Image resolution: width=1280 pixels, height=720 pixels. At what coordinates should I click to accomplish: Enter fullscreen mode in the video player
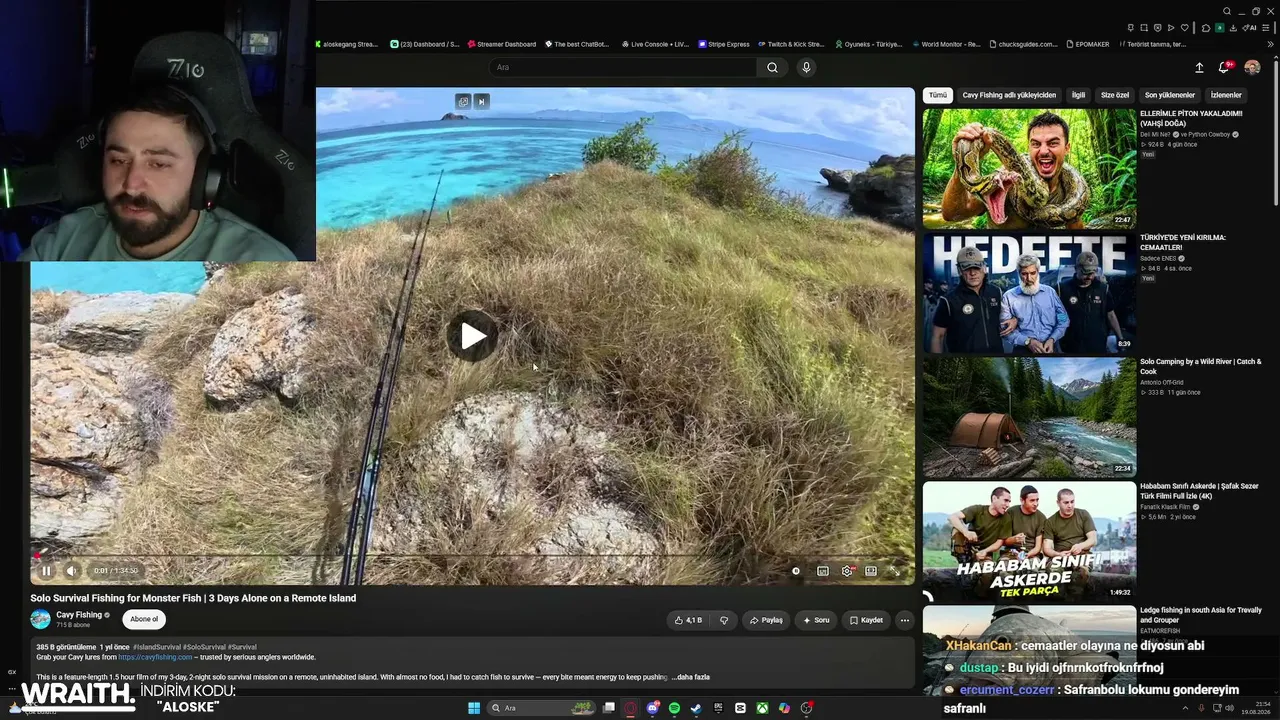click(x=895, y=571)
